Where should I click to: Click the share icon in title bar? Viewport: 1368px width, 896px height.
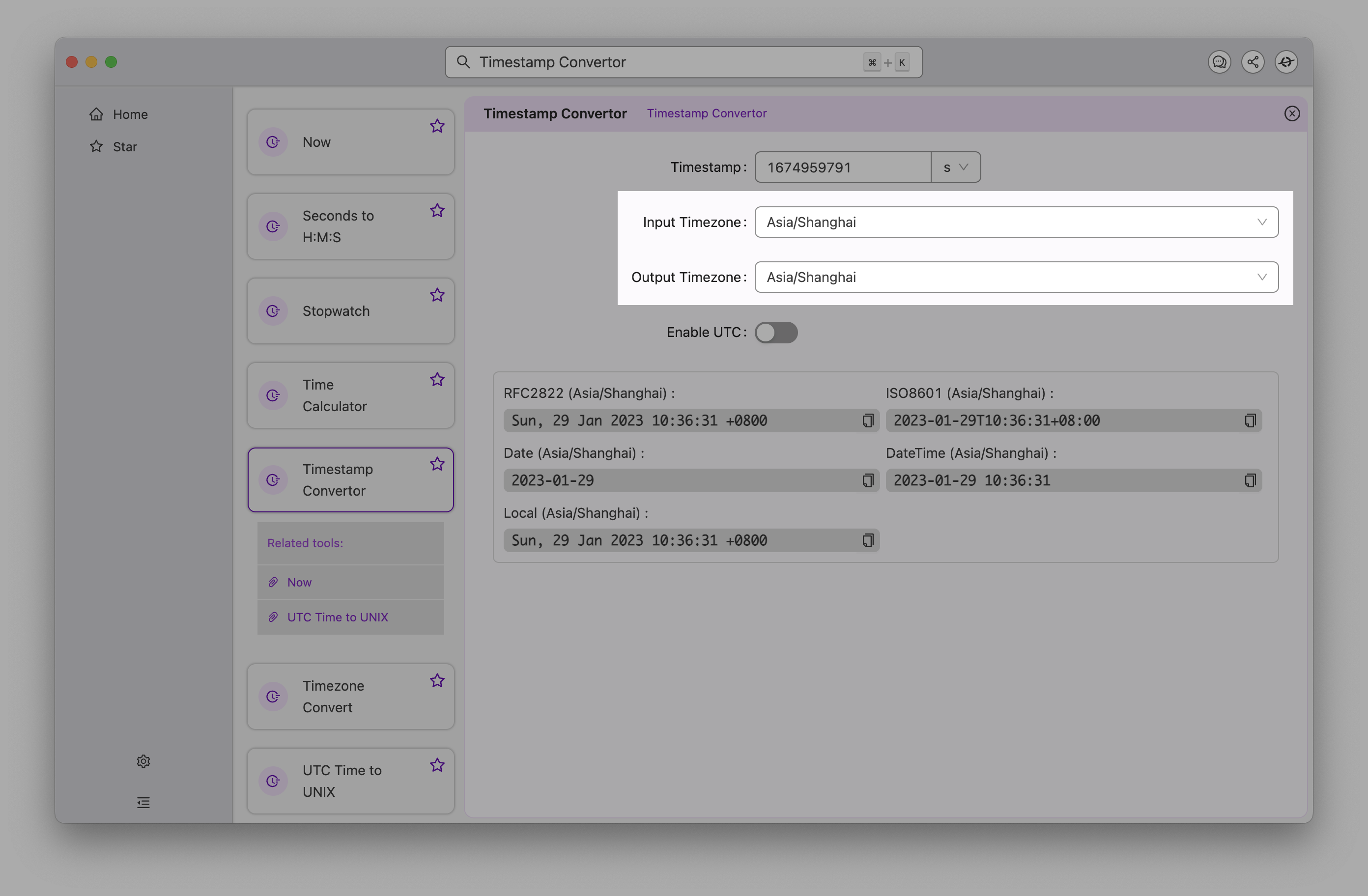tap(1253, 62)
